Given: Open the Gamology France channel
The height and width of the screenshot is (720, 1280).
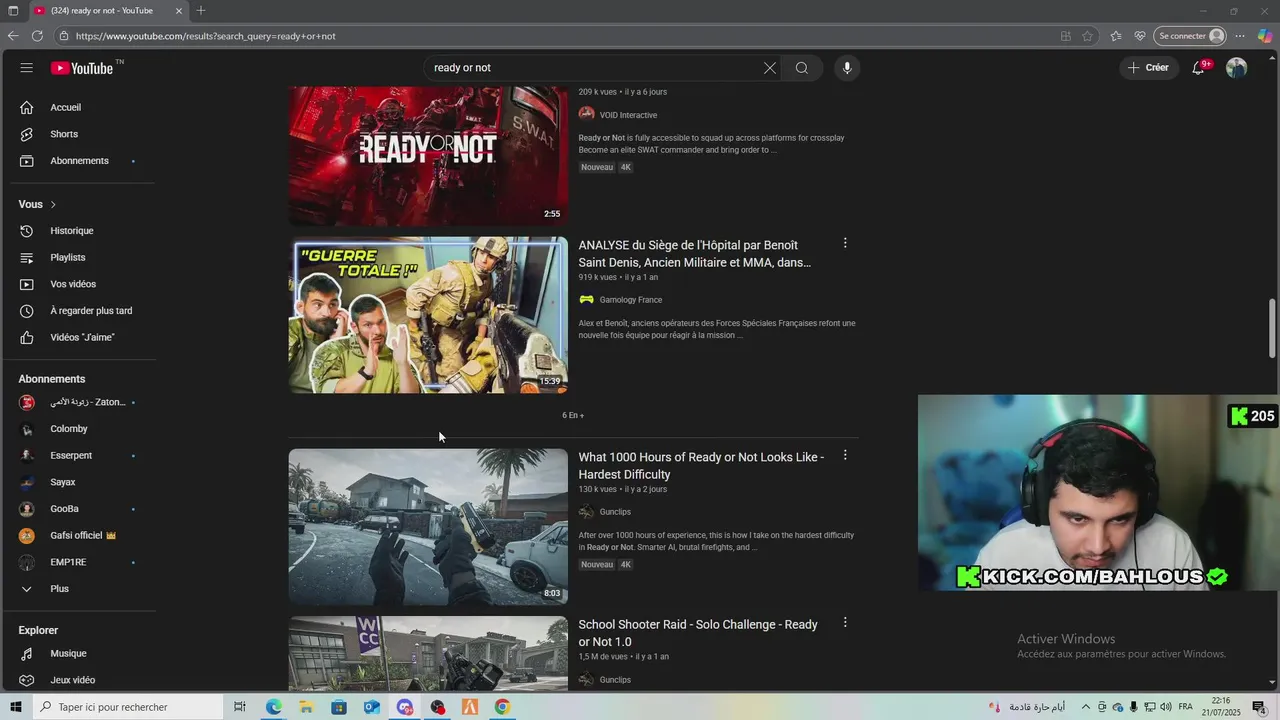Looking at the screenshot, I should [x=630, y=300].
